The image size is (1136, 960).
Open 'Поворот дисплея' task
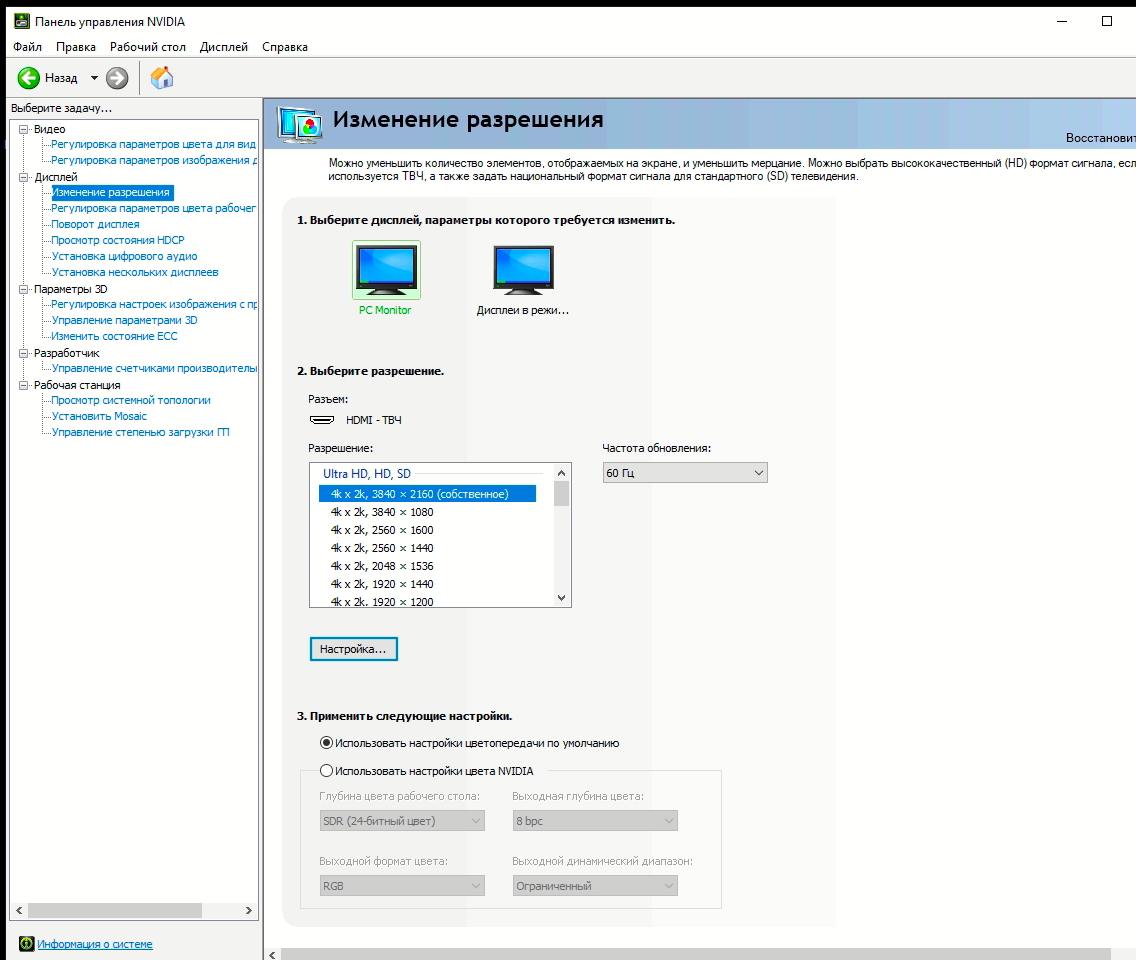tap(95, 224)
